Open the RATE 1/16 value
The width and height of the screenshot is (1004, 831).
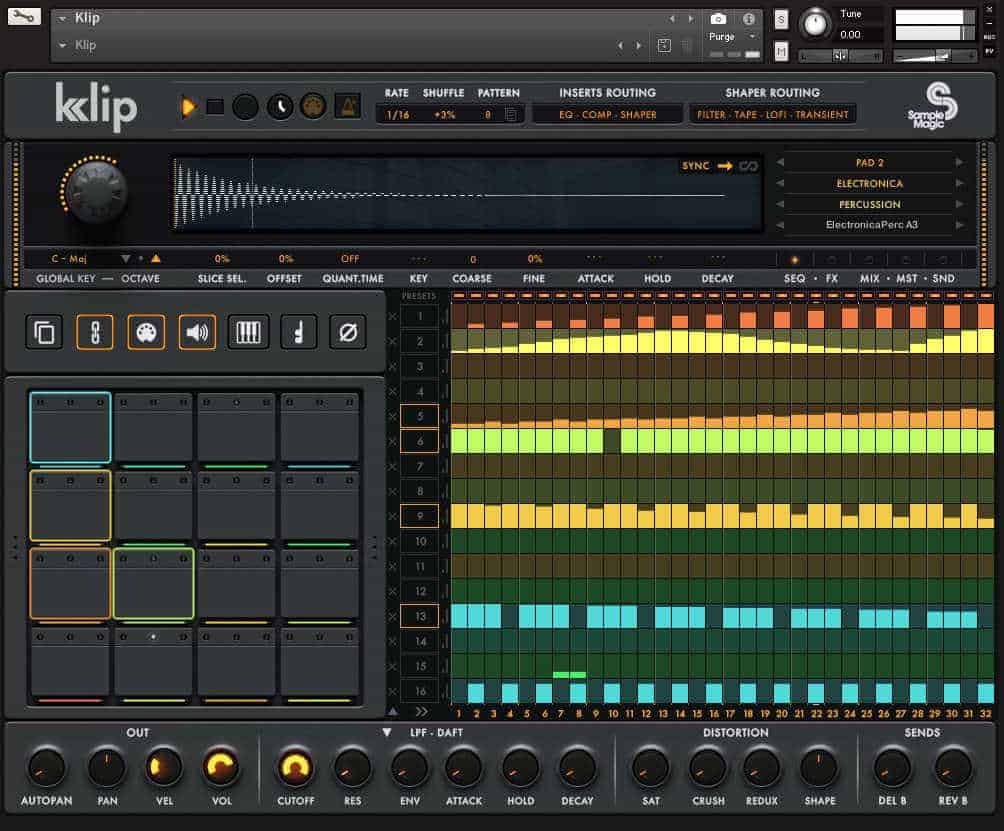398,115
